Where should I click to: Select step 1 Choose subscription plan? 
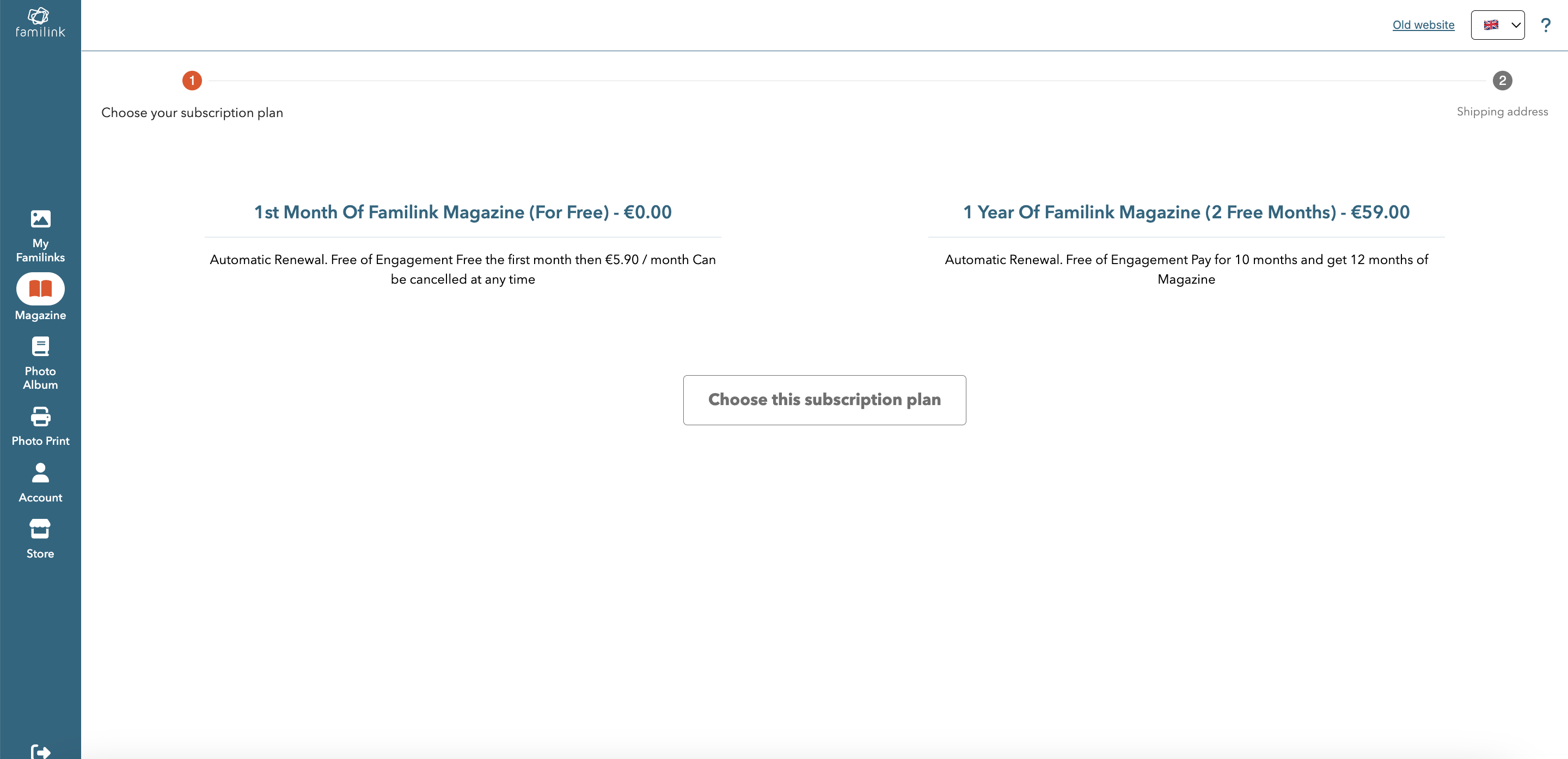191,80
